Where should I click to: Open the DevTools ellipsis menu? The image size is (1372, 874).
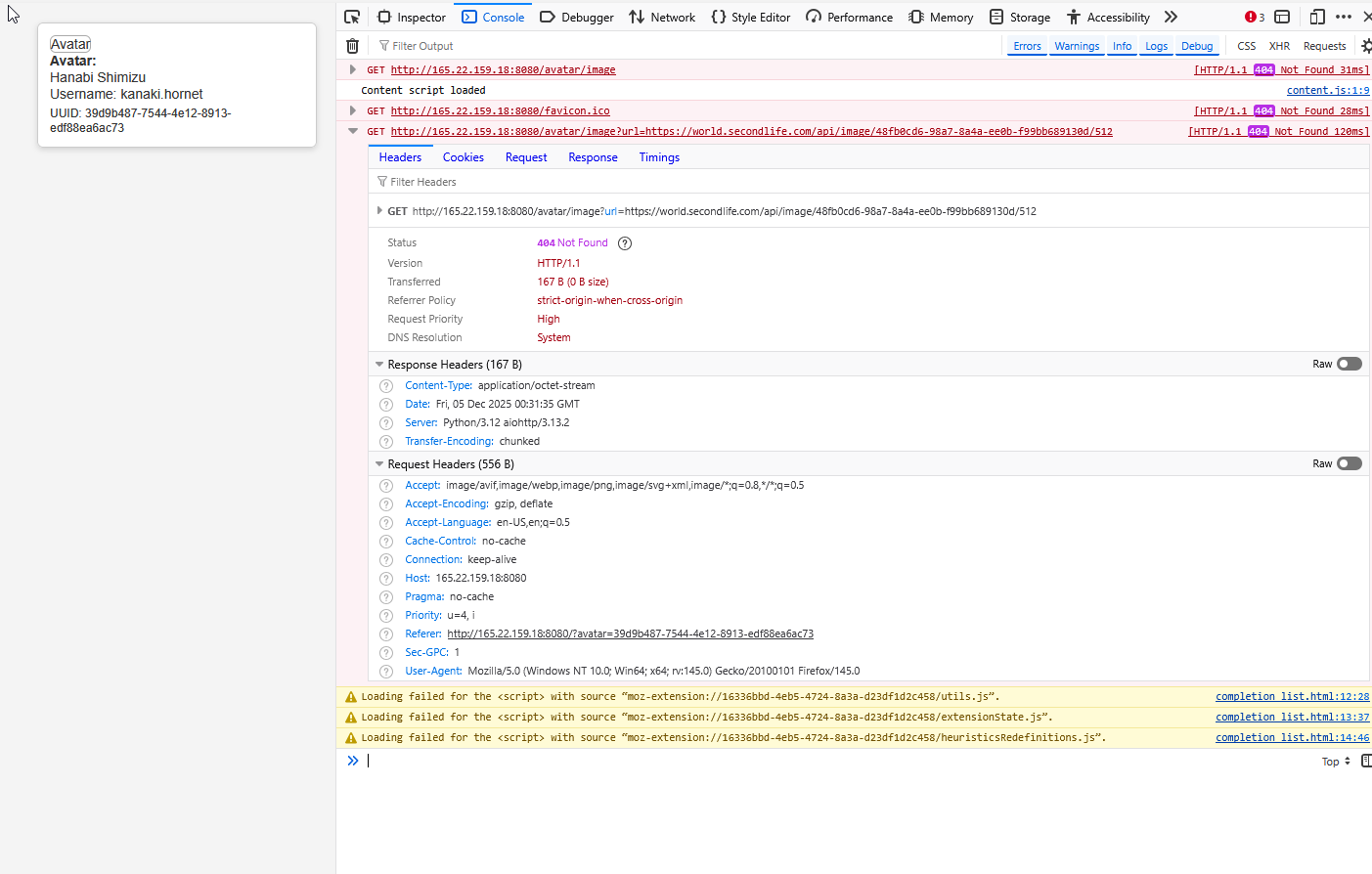point(1344,17)
